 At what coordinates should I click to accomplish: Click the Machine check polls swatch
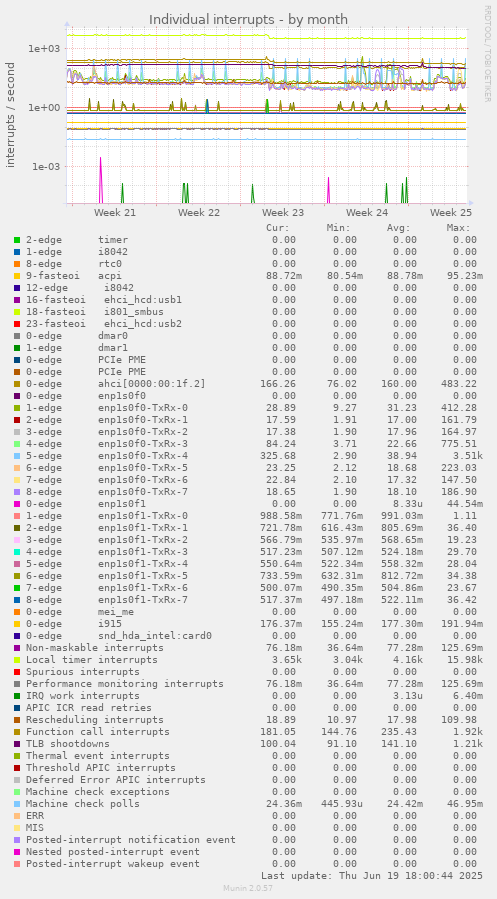pyautogui.click(x=17, y=804)
